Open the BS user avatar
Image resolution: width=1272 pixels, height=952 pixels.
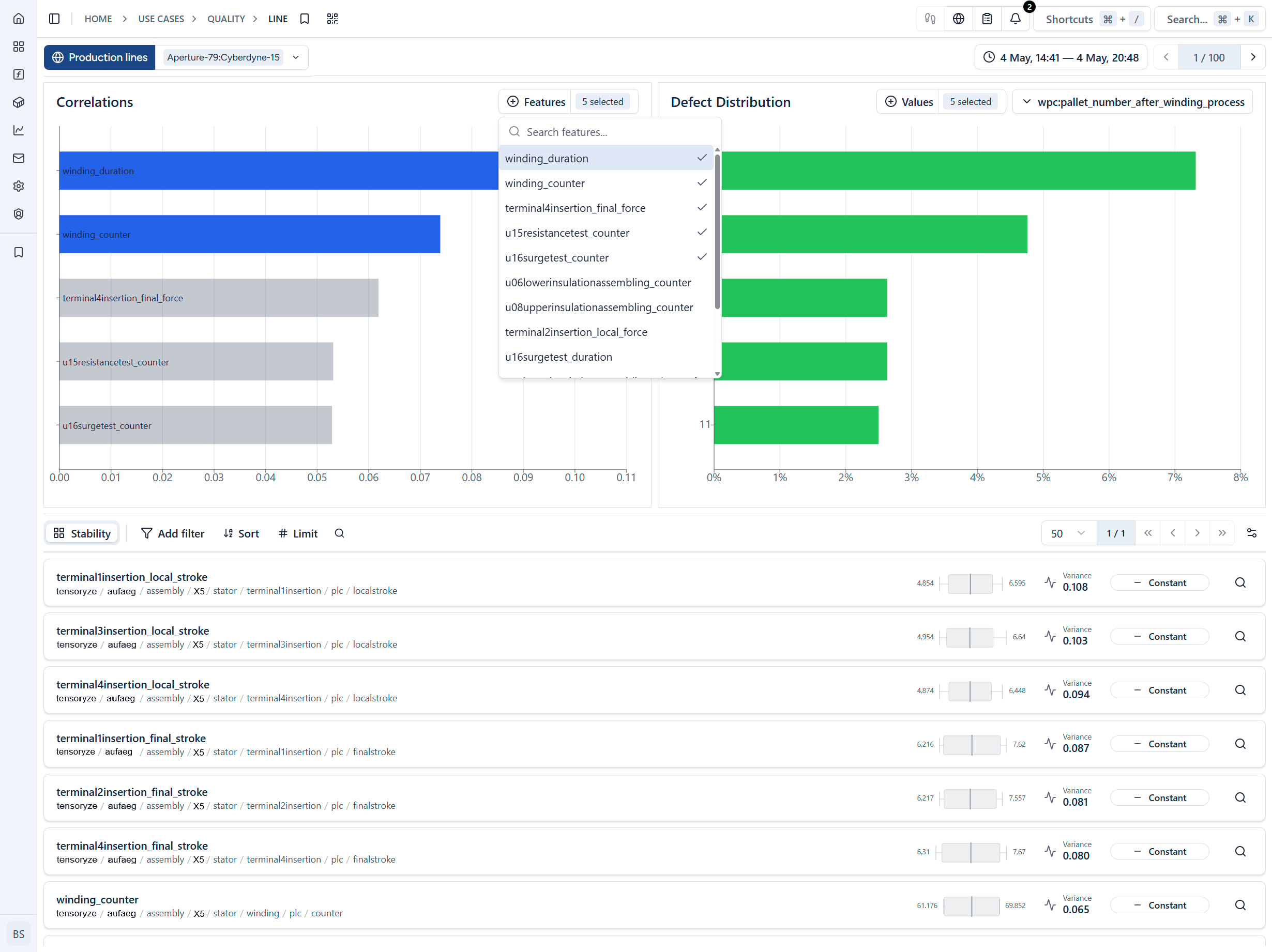[x=19, y=933]
